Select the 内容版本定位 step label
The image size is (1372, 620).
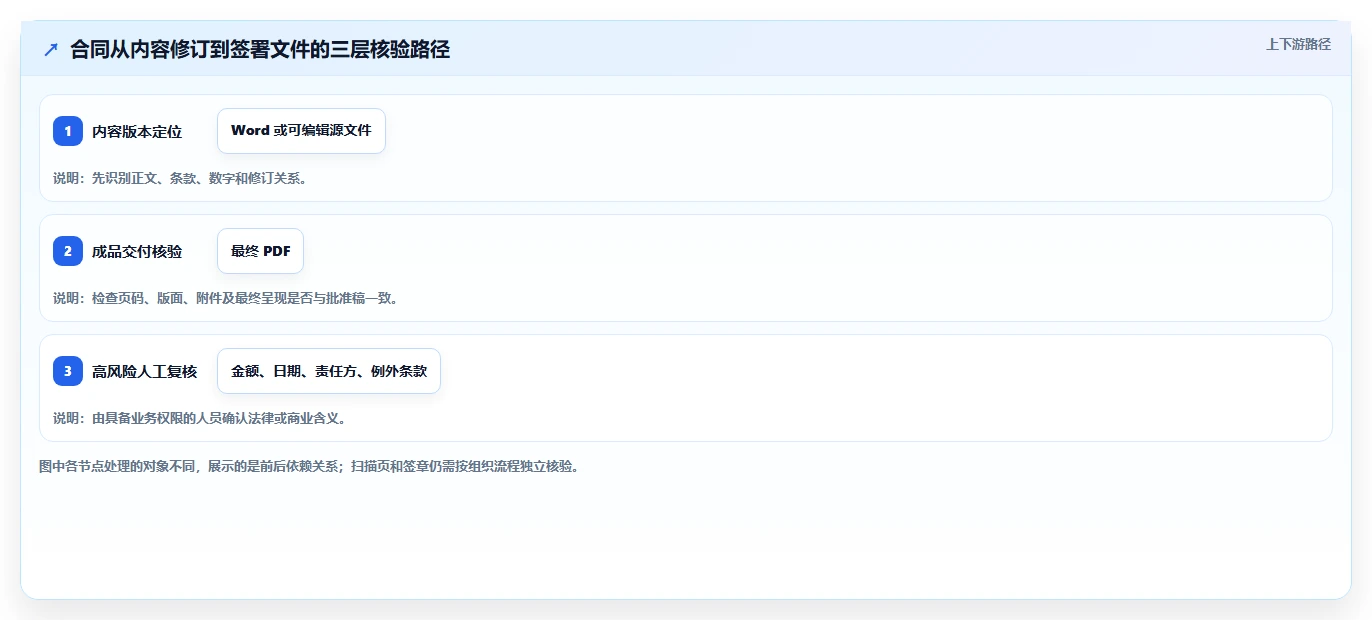pyautogui.click(x=137, y=131)
